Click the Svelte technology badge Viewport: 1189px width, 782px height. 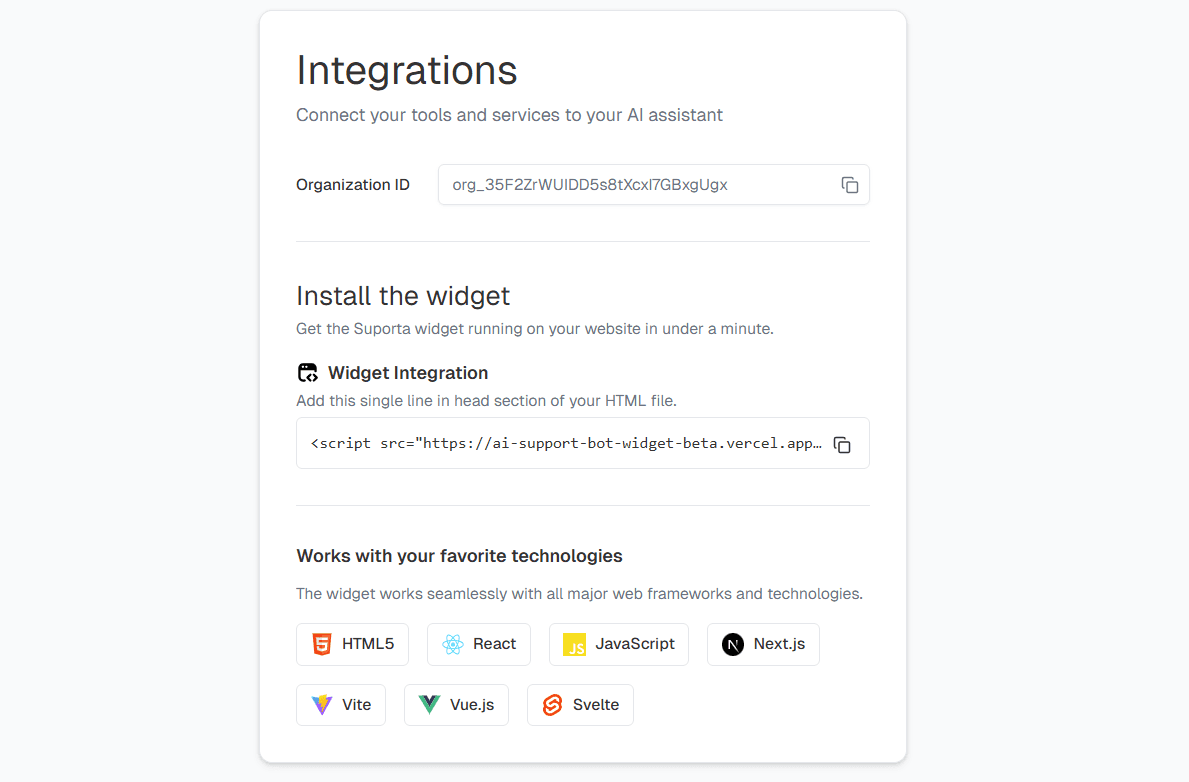click(580, 704)
